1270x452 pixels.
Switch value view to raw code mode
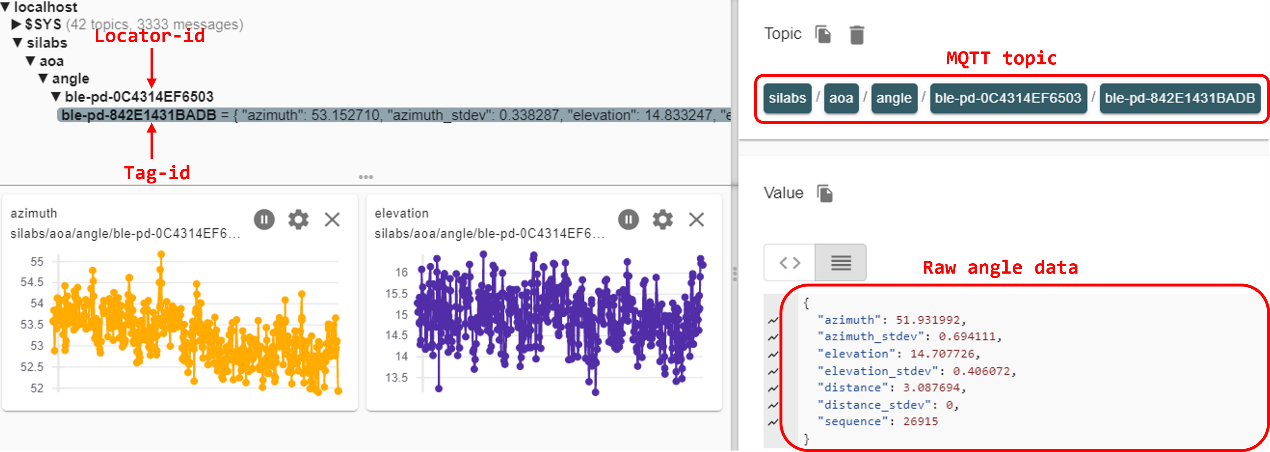point(790,263)
